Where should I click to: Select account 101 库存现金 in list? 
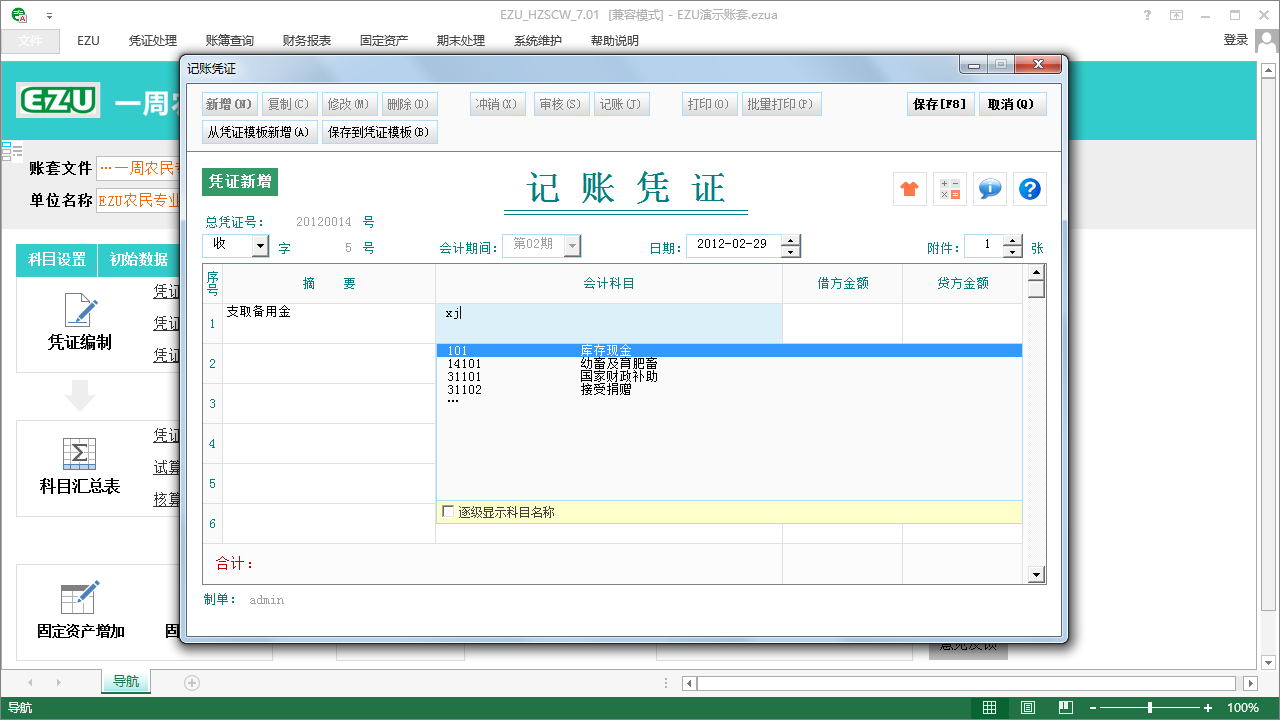[x=729, y=351]
